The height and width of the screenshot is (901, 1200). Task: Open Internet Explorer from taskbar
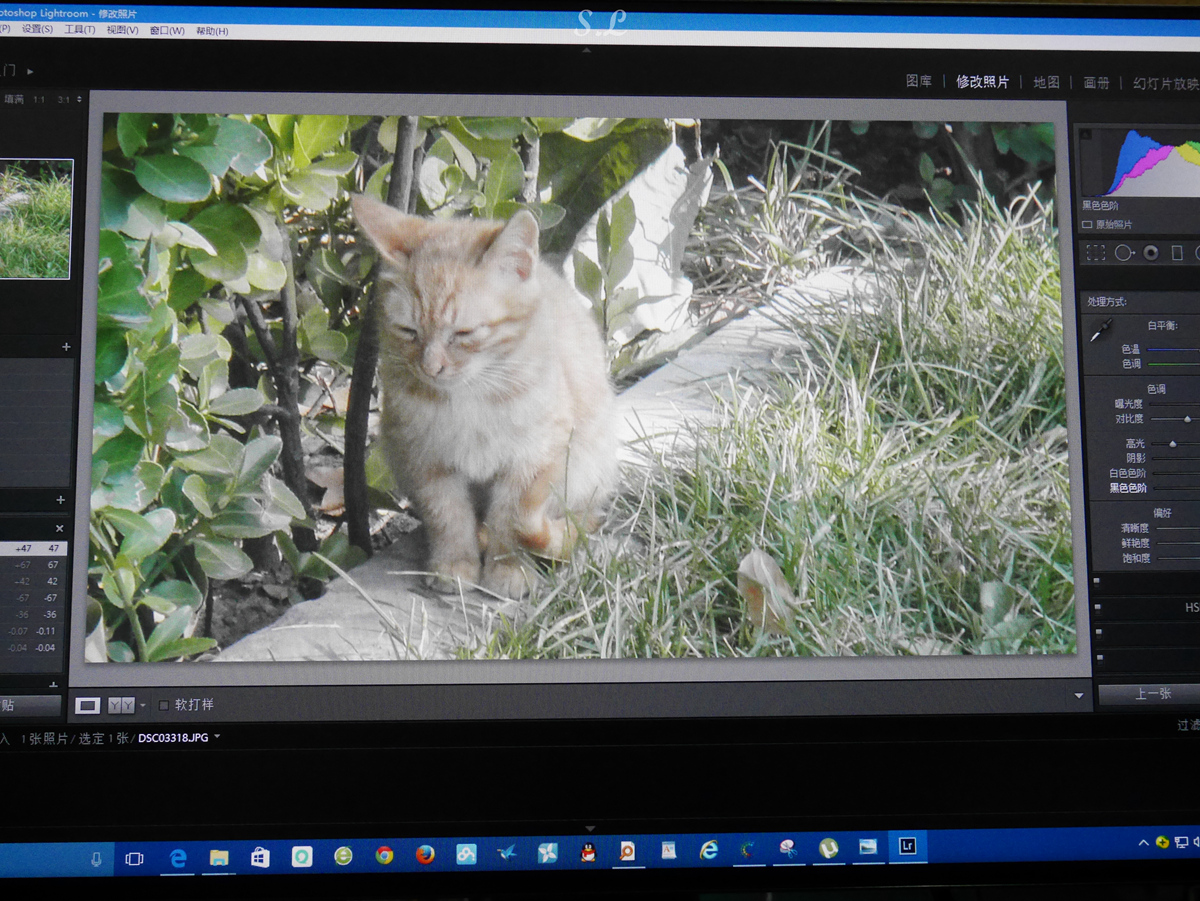[709, 850]
